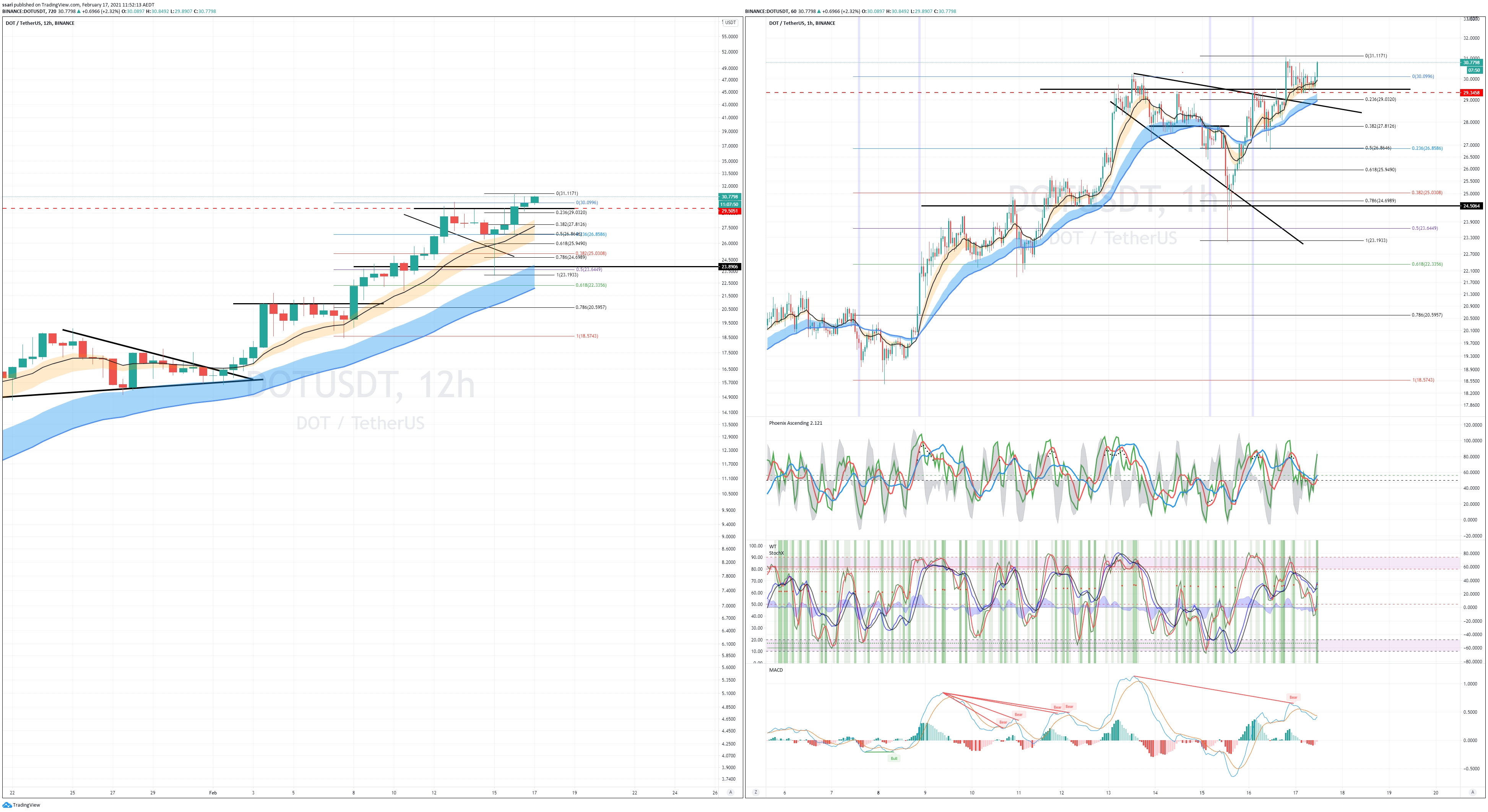
Task: Click the 3.7400 price axis label on 12h chart
Action: [728, 779]
